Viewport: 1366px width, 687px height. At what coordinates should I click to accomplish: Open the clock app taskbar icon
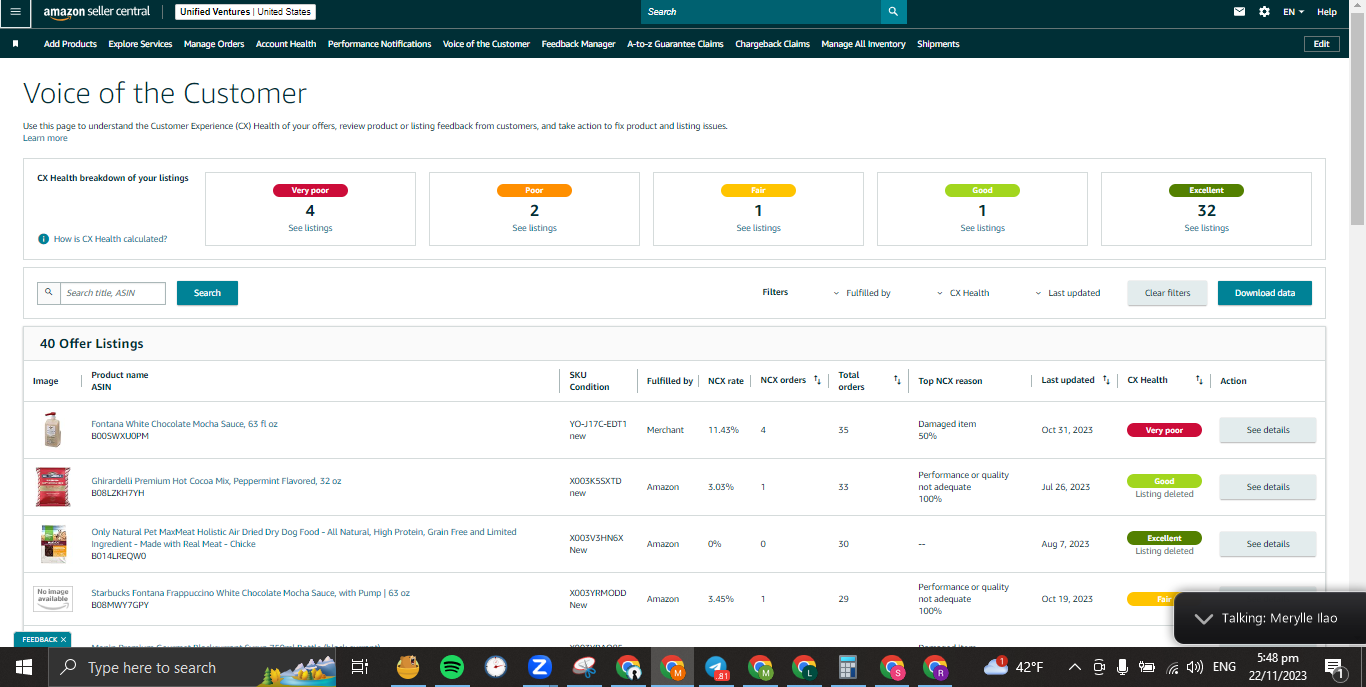coord(496,667)
